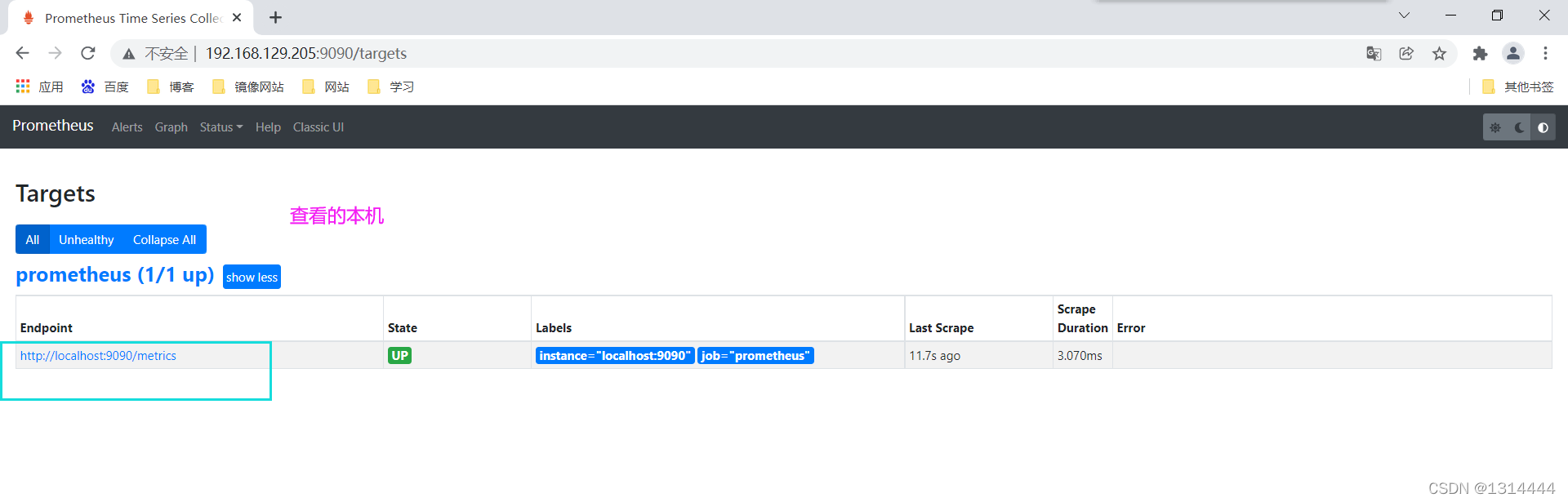Click the not-secure warning triangle icon
This screenshot has height=502, width=1568.
[128, 54]
